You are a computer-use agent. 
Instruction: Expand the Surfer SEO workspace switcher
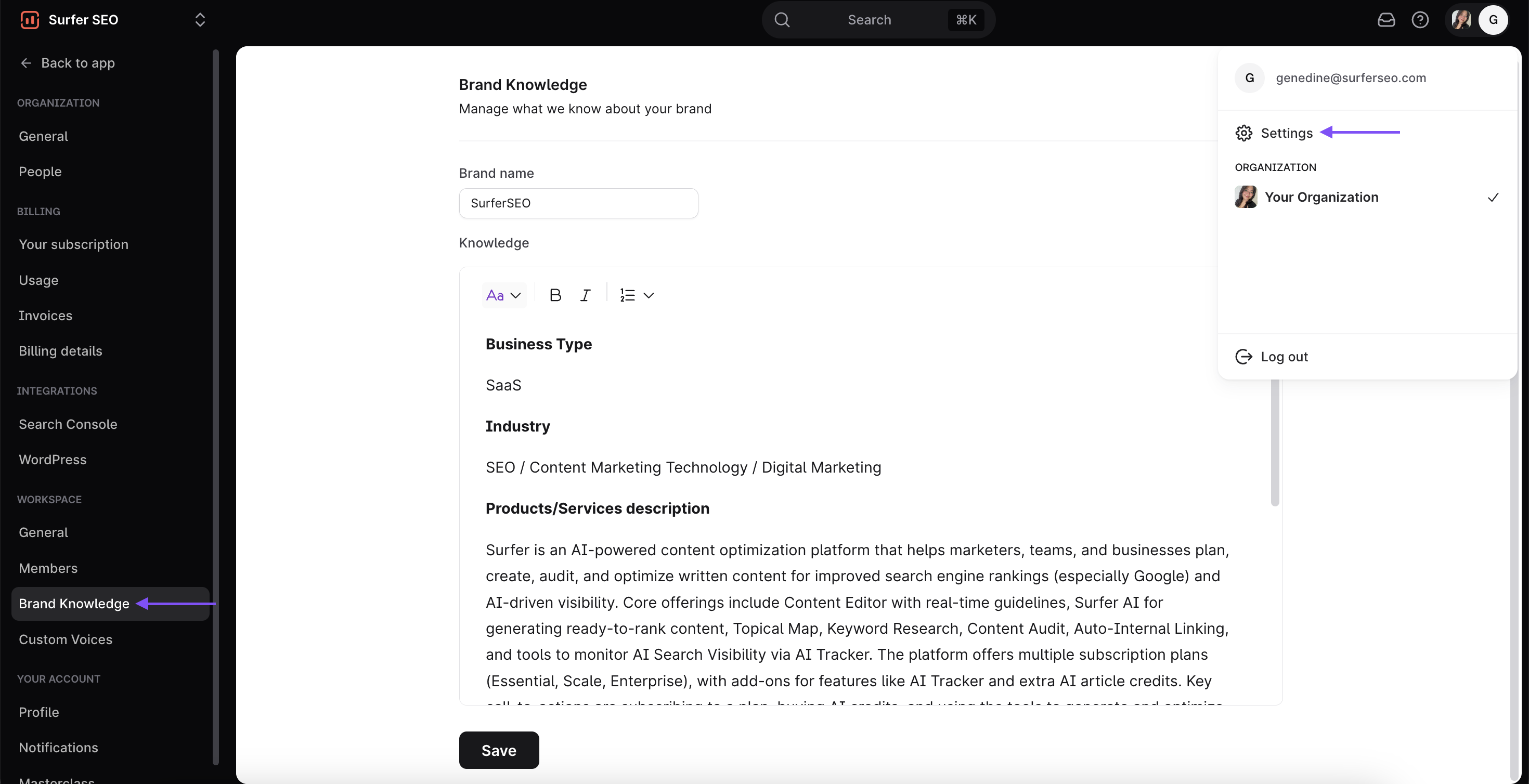(200, 20)
